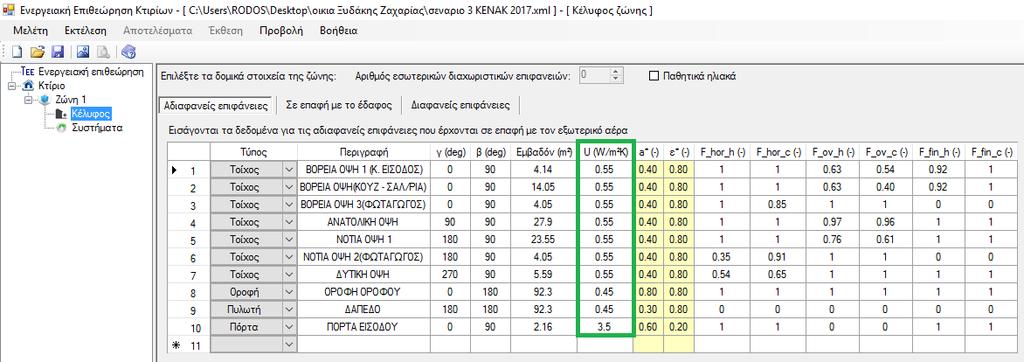
Task: Click the green icon beside Συστήματα
Action: coord(61,127)
